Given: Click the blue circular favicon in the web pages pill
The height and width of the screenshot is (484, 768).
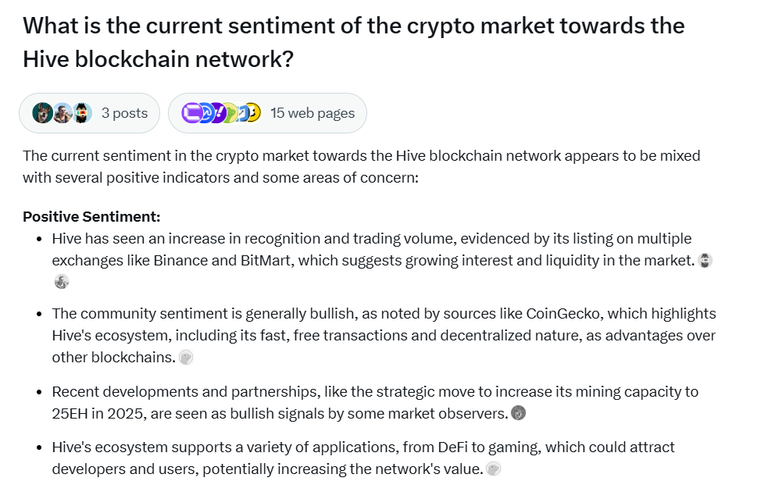Looking at the screenshot, I should [x=206, y=113].
